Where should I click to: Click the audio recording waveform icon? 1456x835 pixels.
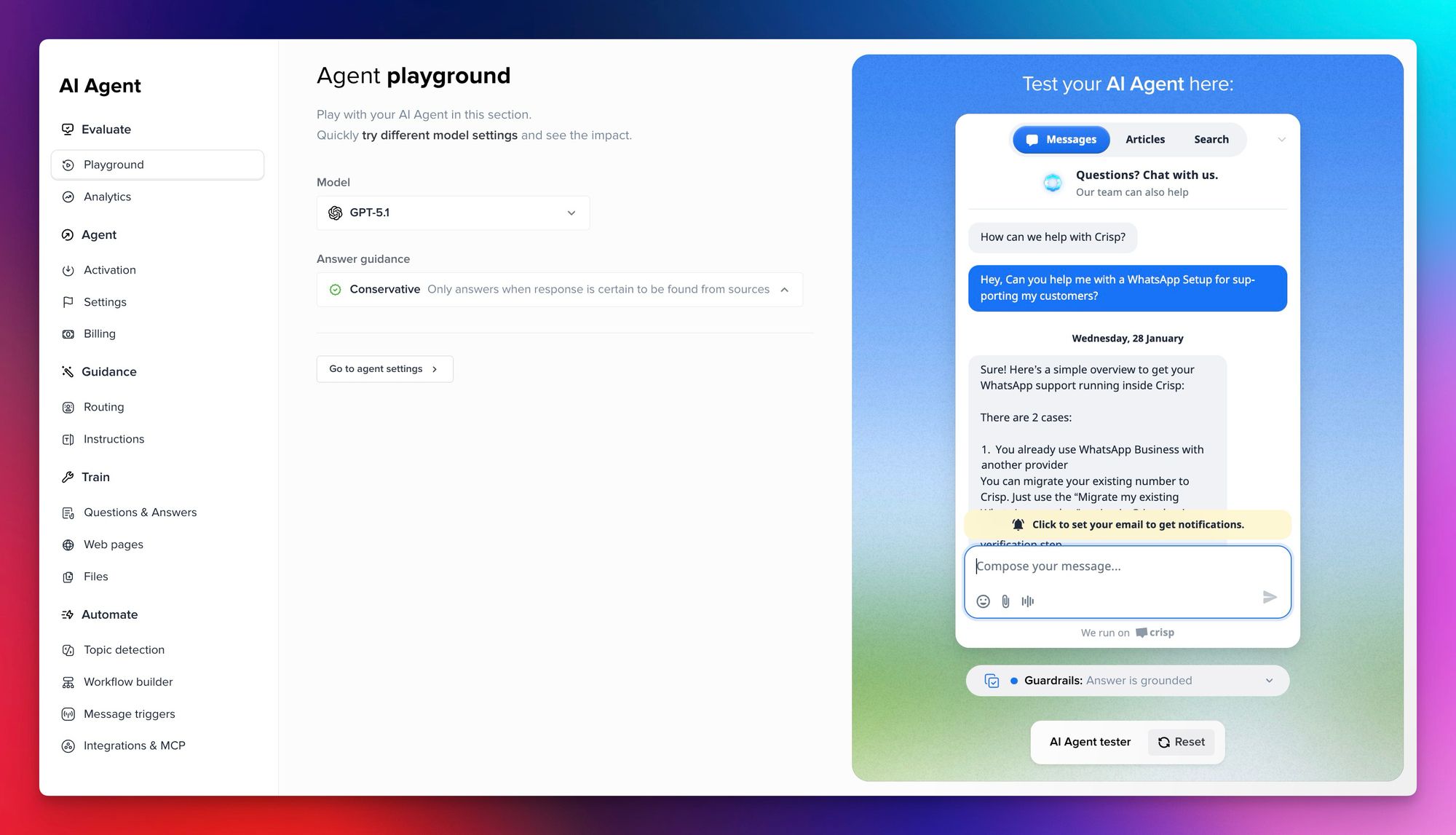1027,601
